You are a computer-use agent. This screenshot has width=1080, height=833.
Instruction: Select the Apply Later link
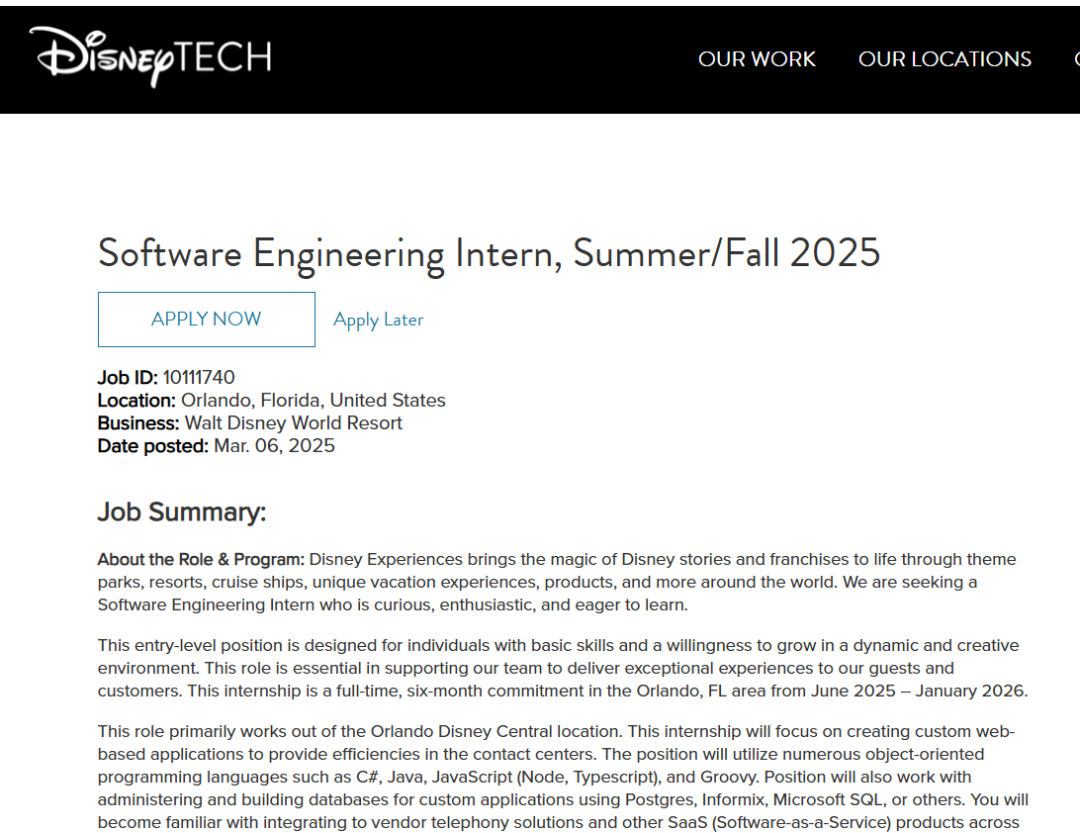point(378,320)
